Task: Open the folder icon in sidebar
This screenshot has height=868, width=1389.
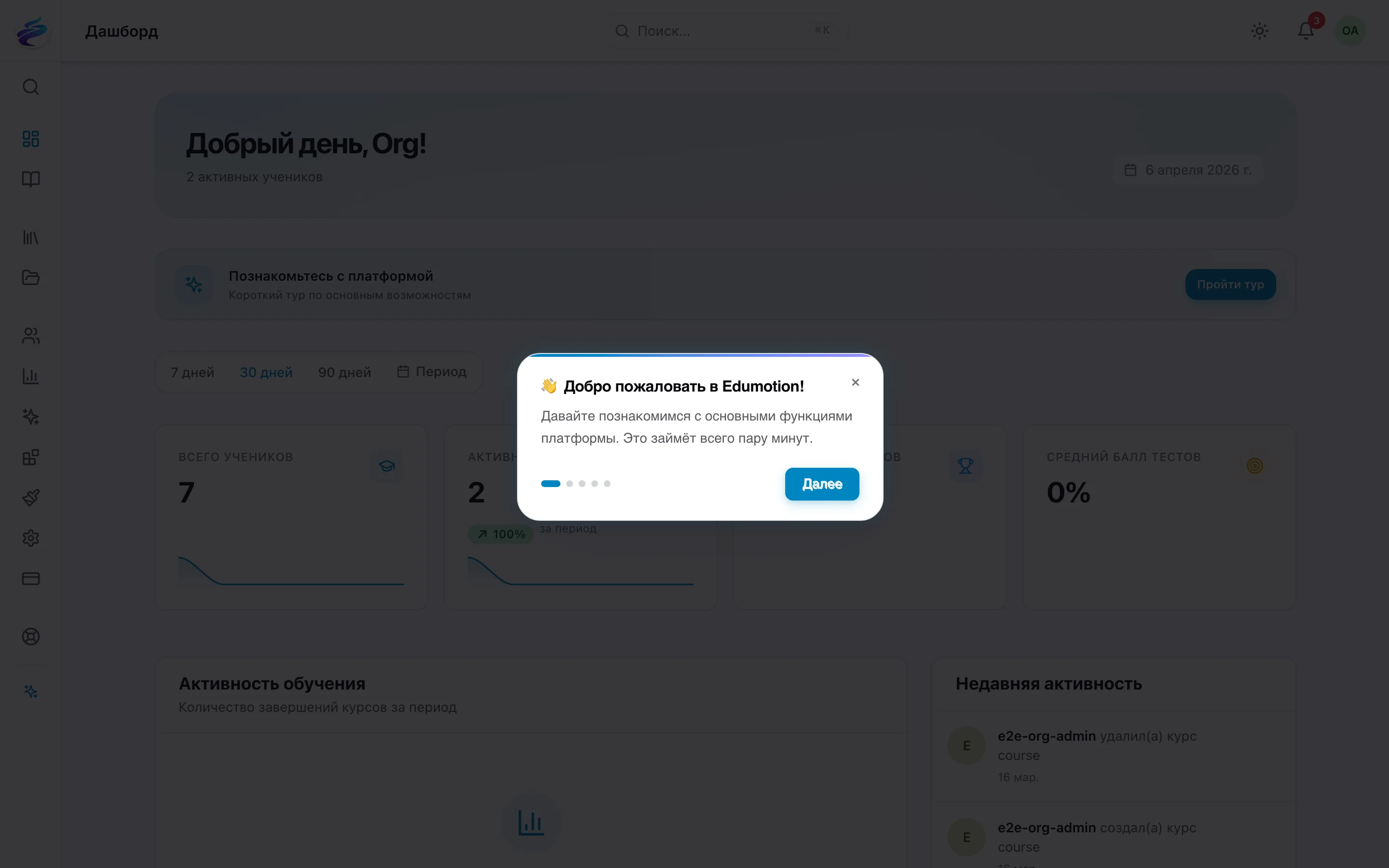Action: click(30, 277)
